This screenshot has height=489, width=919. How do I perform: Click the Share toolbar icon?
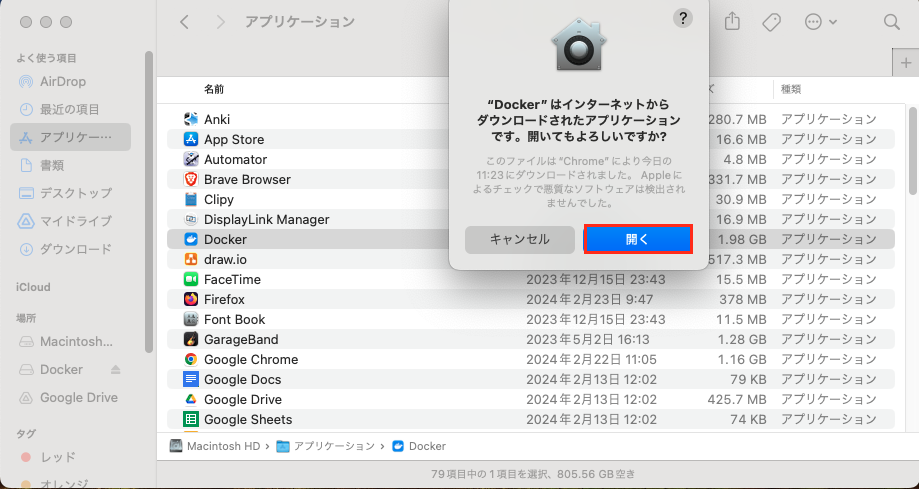coord(732,22)
